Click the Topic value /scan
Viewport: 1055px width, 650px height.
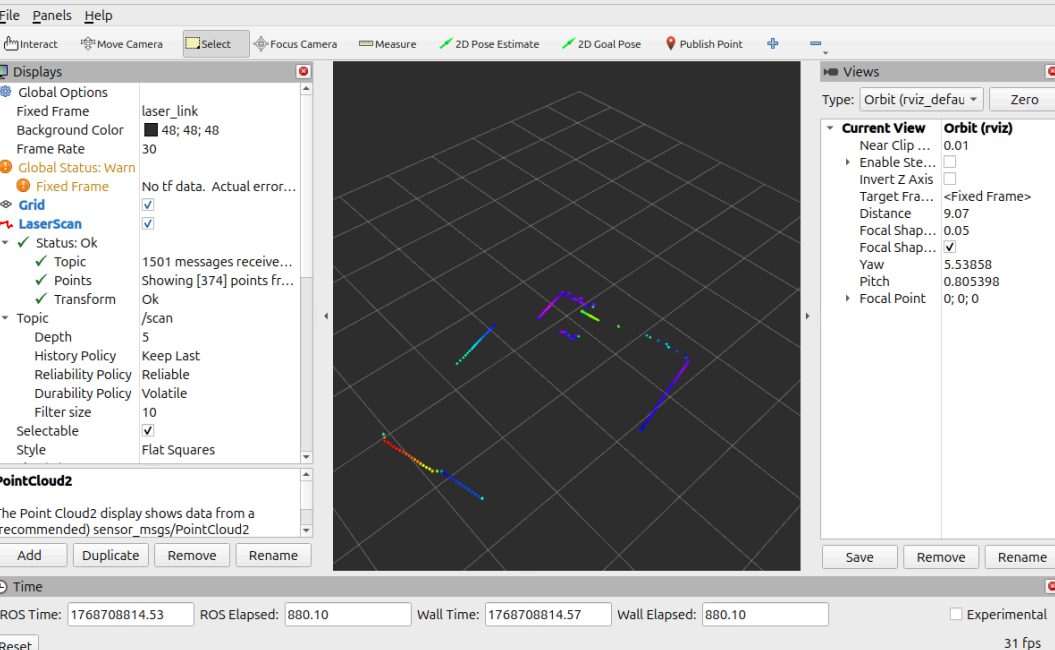click(157, 318)
